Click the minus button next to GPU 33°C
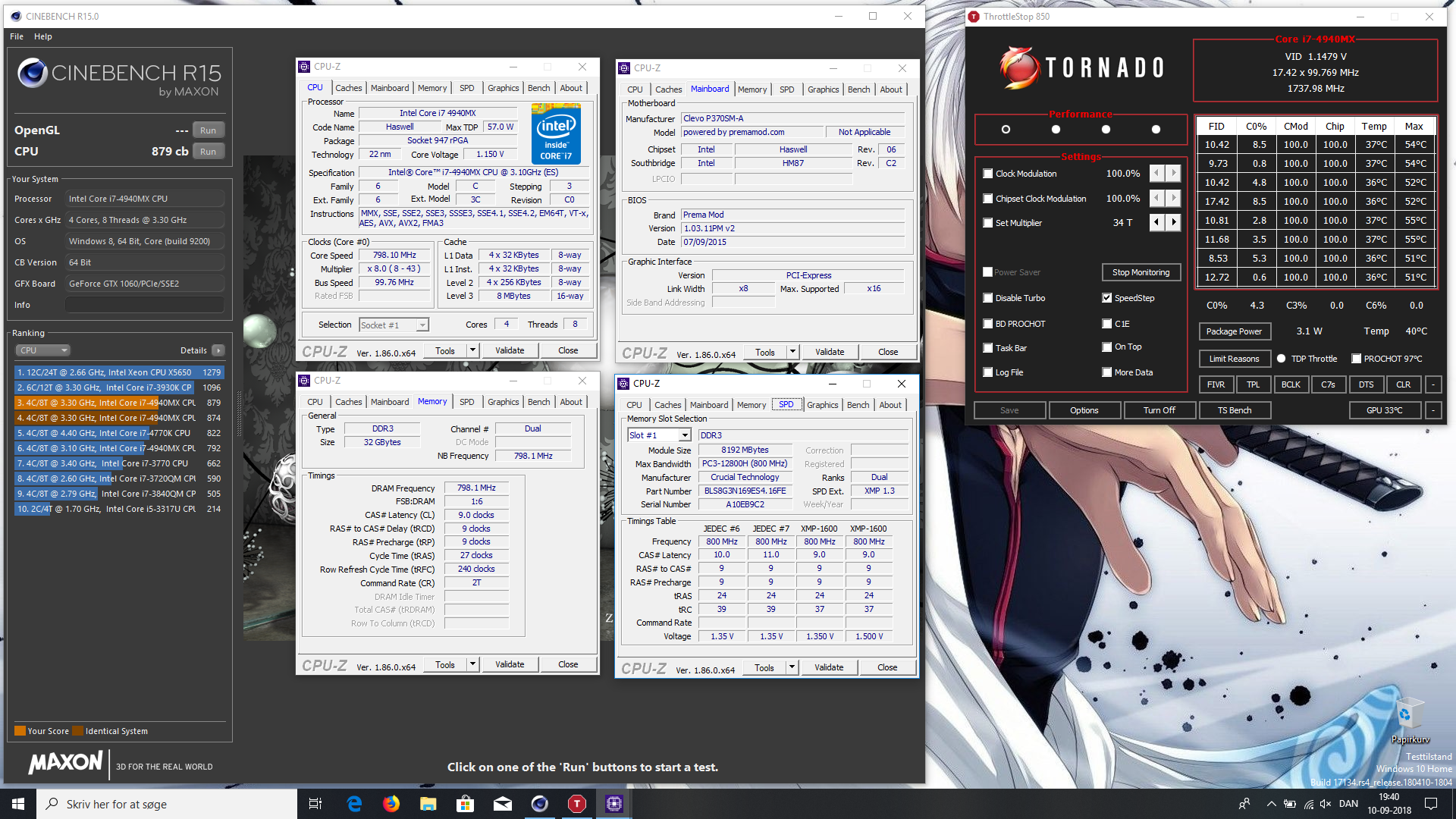 coord(1433,410)
